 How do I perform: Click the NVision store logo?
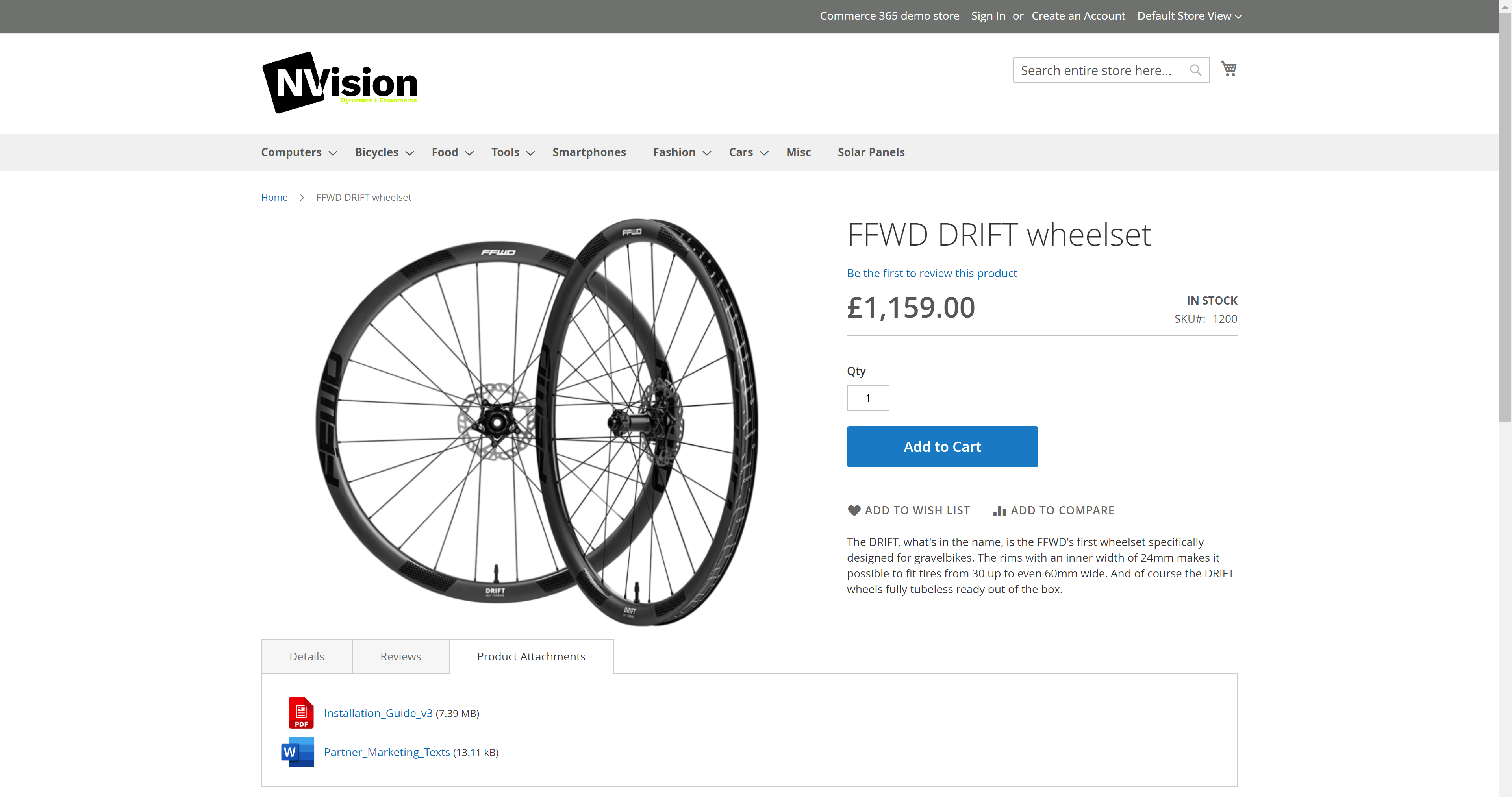tap(339, 83)
